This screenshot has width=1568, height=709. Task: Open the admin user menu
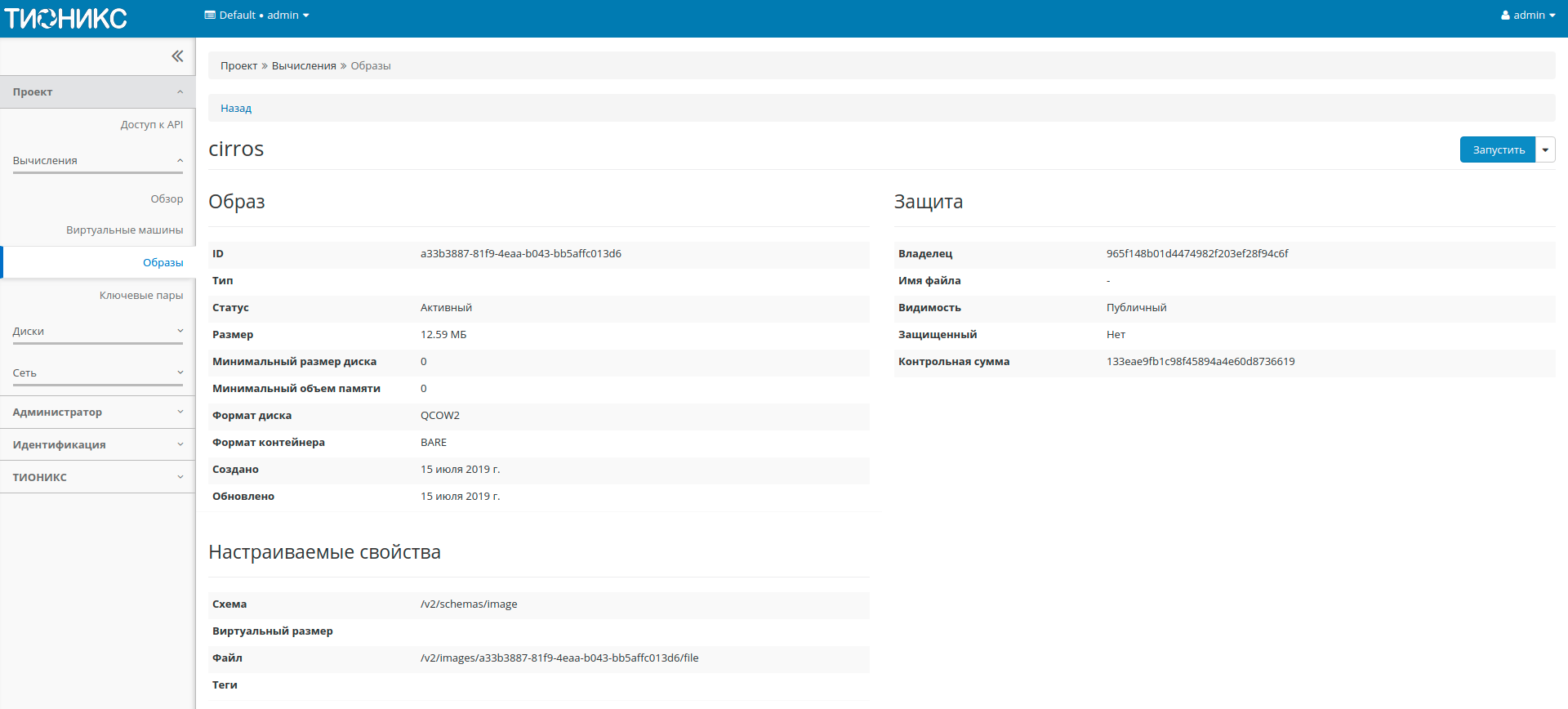(1527, 16)
